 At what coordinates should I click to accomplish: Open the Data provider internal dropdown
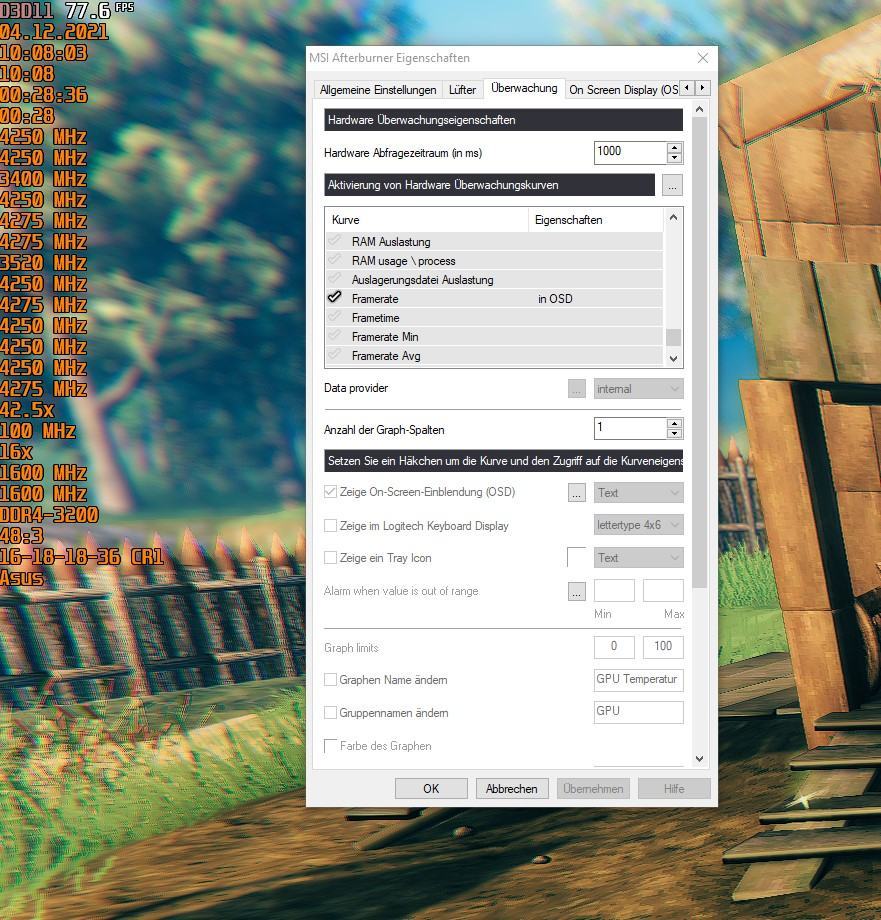click(x=638, y=389)
